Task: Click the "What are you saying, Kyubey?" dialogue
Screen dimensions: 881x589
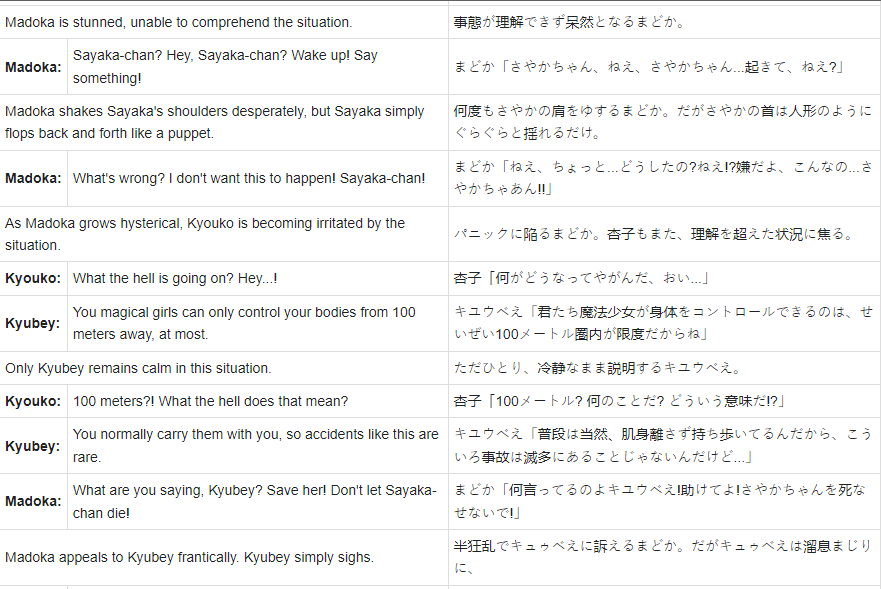Action: pos(255,501)
